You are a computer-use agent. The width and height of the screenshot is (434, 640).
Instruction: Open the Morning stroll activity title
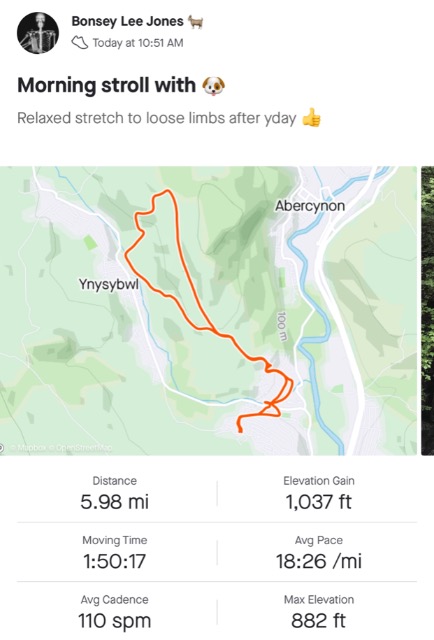pyautogui.click(x=107, y=85)
